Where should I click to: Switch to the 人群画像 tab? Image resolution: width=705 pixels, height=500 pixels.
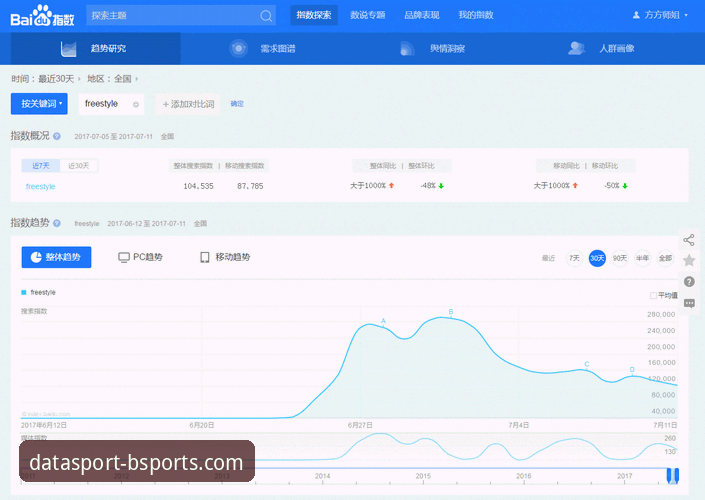[617, 49]
